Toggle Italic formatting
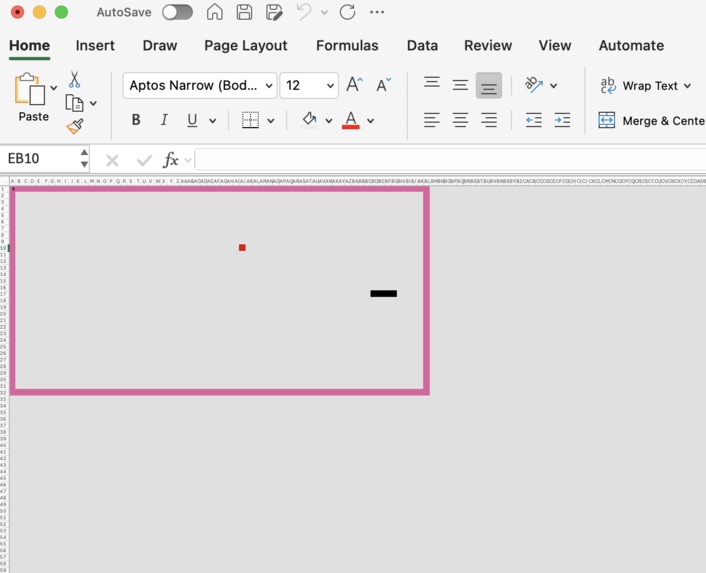The width and height of the screenshot is (706, 573). pos(164,120)
